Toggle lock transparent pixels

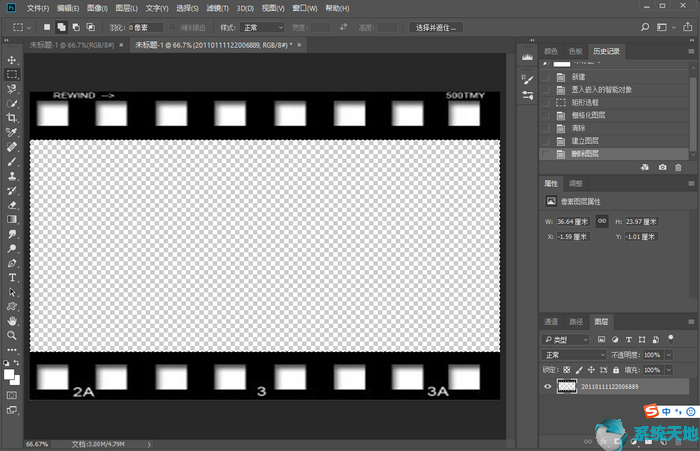click(567, 370)
